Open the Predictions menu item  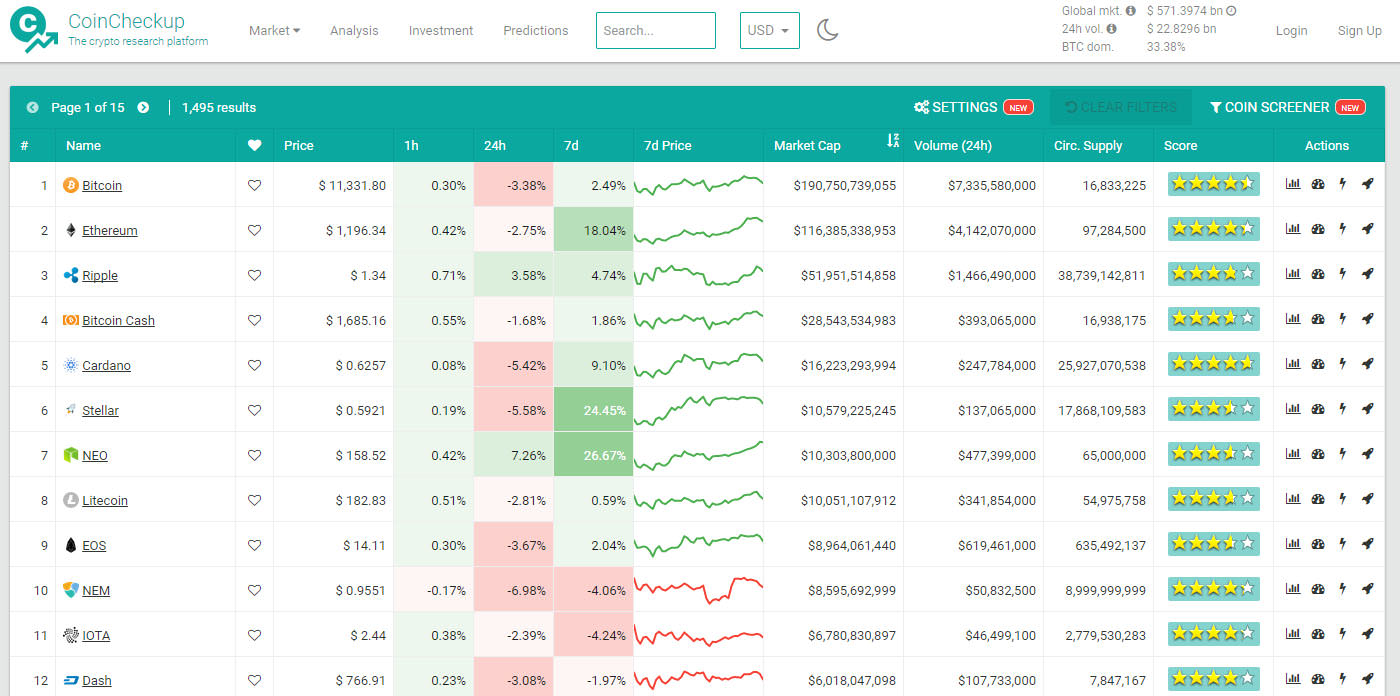(x=536, y=30)
